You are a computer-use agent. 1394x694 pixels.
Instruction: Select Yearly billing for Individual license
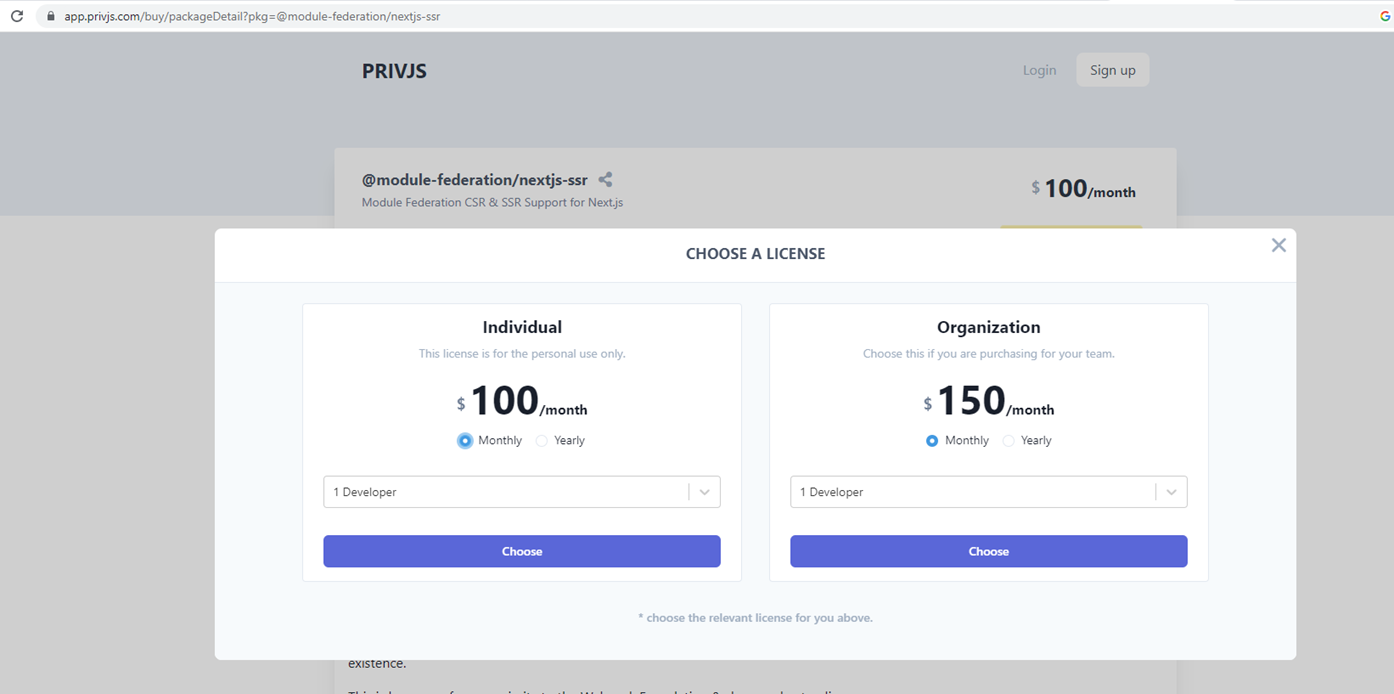tap(542, 441)
